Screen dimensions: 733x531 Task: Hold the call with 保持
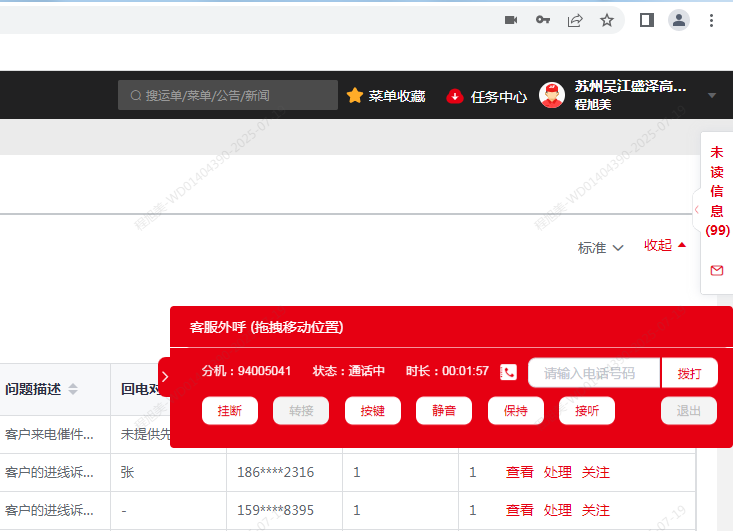coord(516,411)
